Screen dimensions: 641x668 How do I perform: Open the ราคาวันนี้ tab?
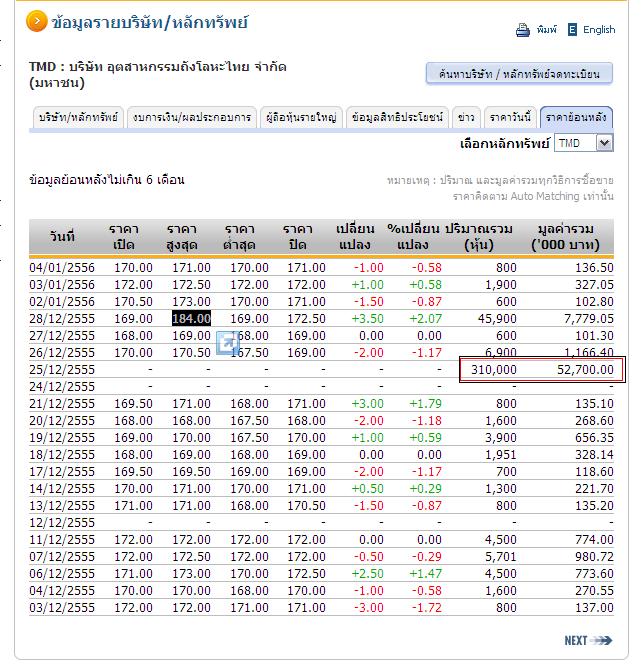pyautogui.click(x=510, y=117)
